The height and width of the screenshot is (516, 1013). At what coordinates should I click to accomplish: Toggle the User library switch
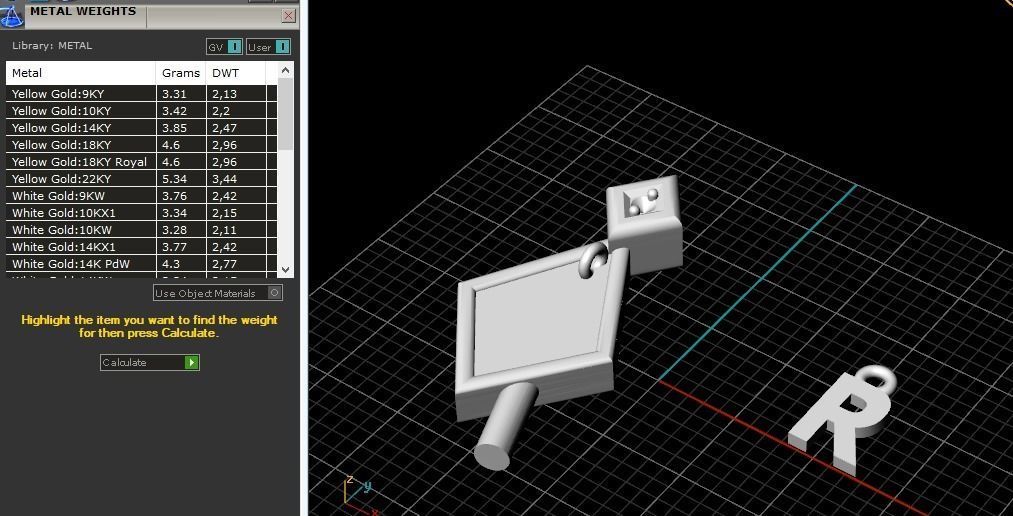coord(269,47)
